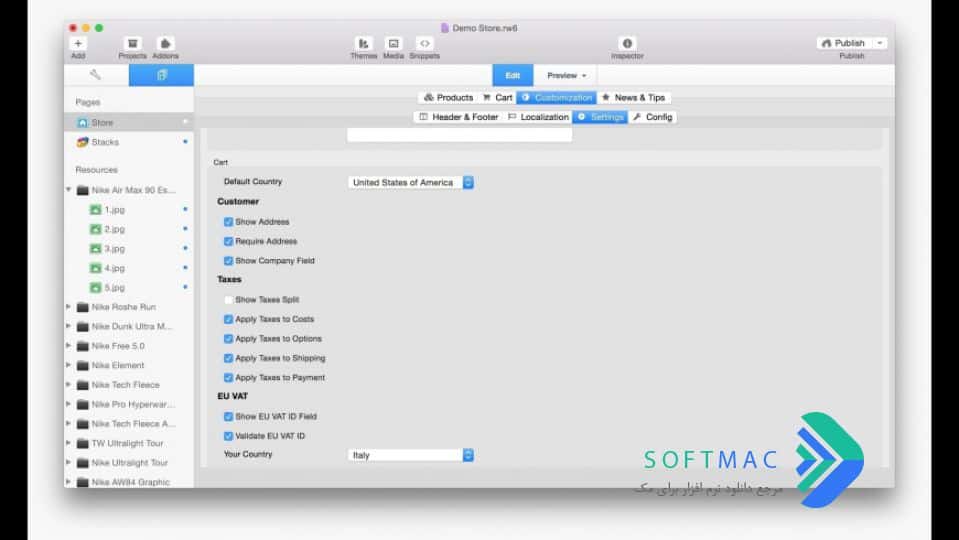Viewport: 959px width, 540px height.
Task: Expand the TW Ultralight Tour folder
Action: (68, 443)
